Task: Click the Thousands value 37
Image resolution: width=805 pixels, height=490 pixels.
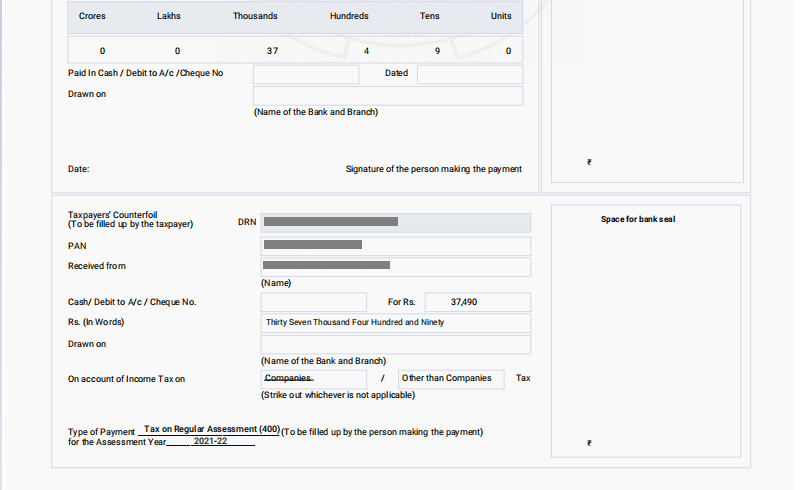Action: coord(272,50)
